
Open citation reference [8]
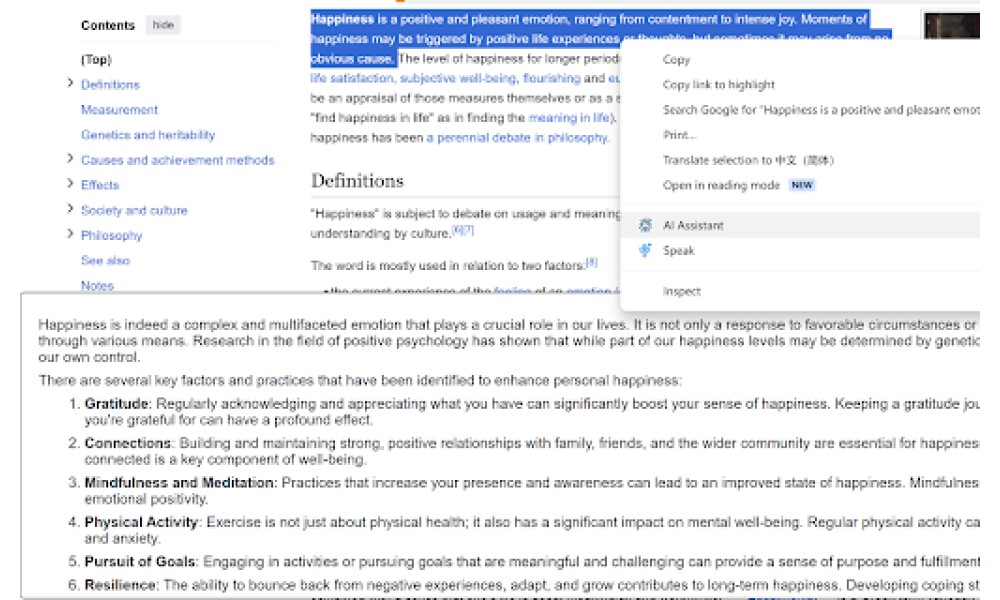click(591, 261)
